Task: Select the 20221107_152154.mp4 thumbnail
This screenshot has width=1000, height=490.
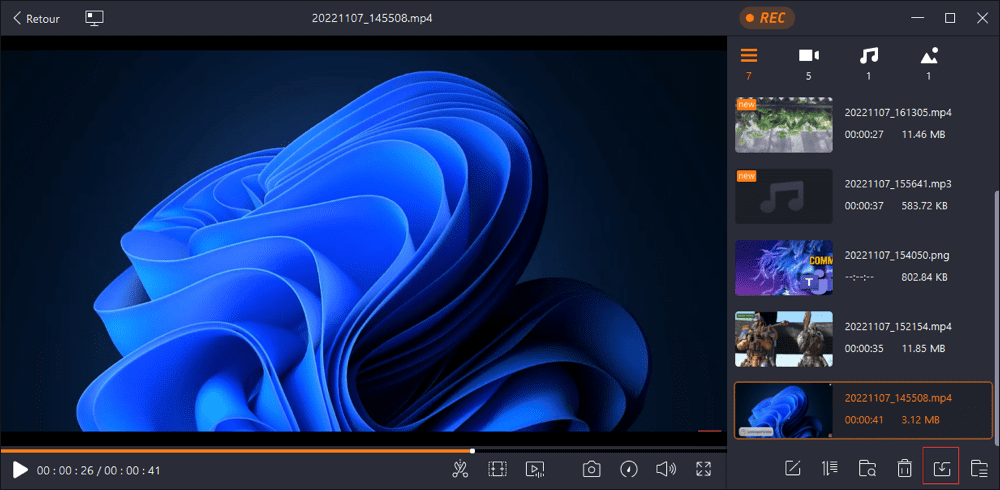Action: tap(784, 339)
